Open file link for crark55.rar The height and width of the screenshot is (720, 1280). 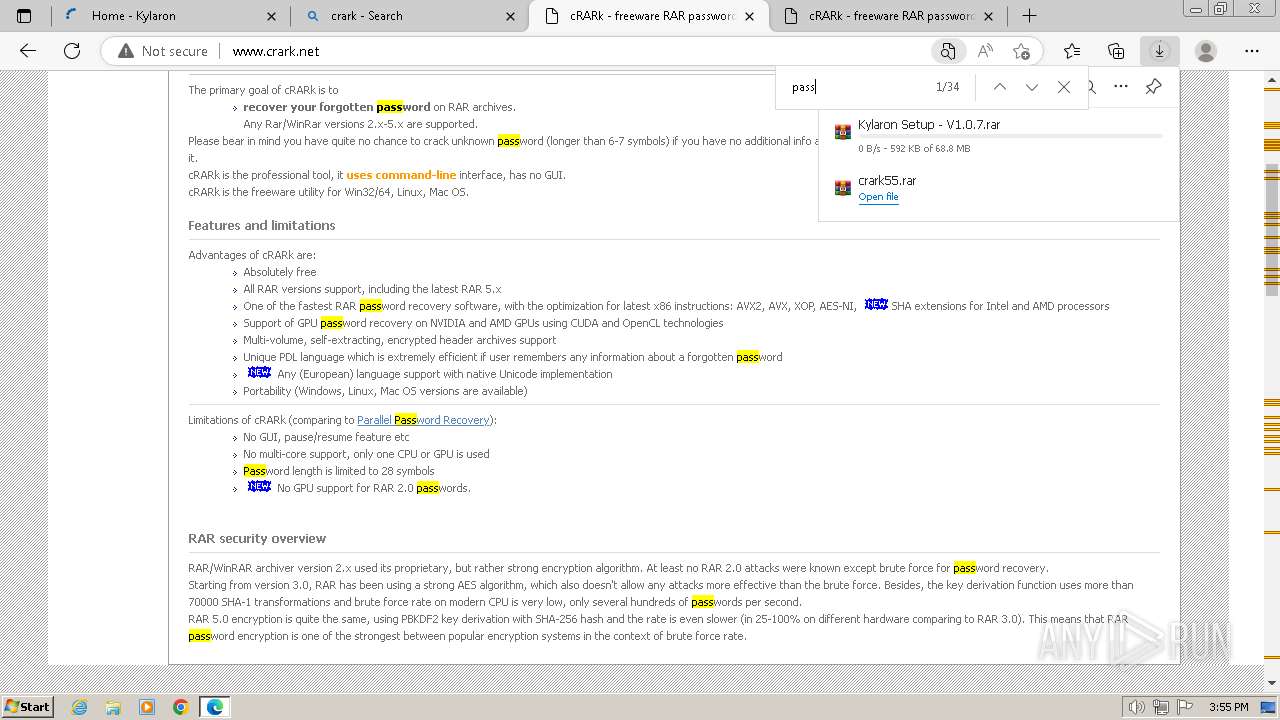pyautogui.click(x=878, y=197)
